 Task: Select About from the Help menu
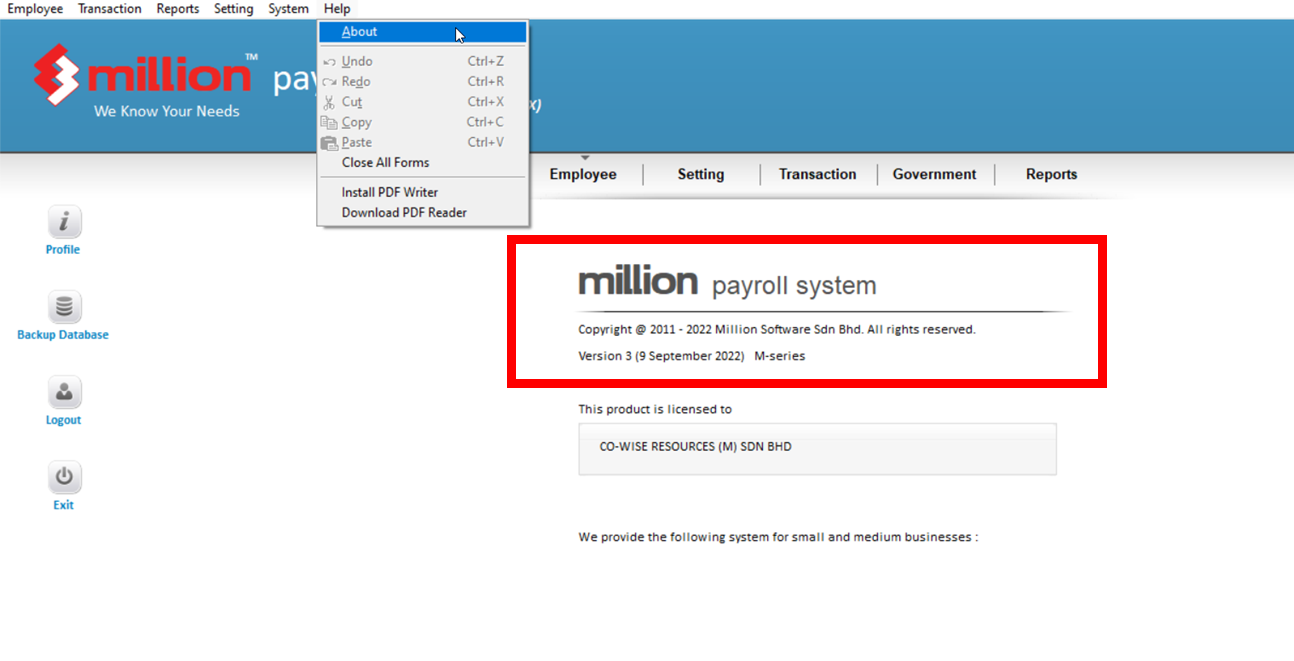tap(422, 32)
